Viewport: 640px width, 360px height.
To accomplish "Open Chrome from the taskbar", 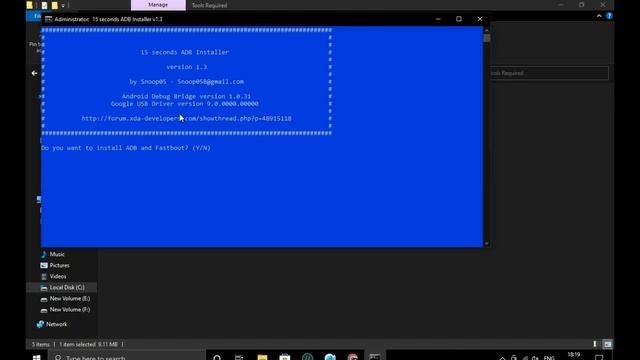I will click(x=353, y=357).
